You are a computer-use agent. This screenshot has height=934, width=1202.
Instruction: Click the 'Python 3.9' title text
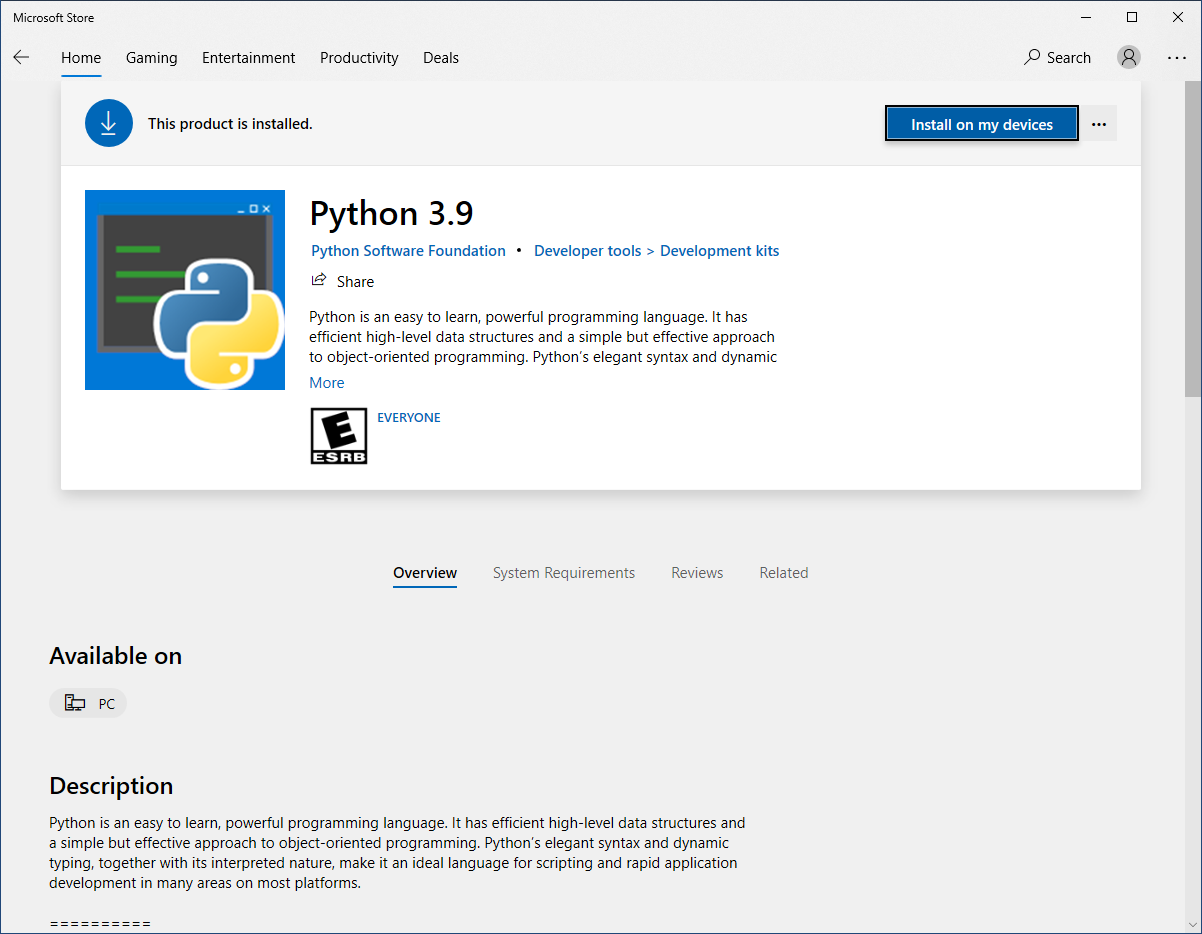(x=392, y=213)
